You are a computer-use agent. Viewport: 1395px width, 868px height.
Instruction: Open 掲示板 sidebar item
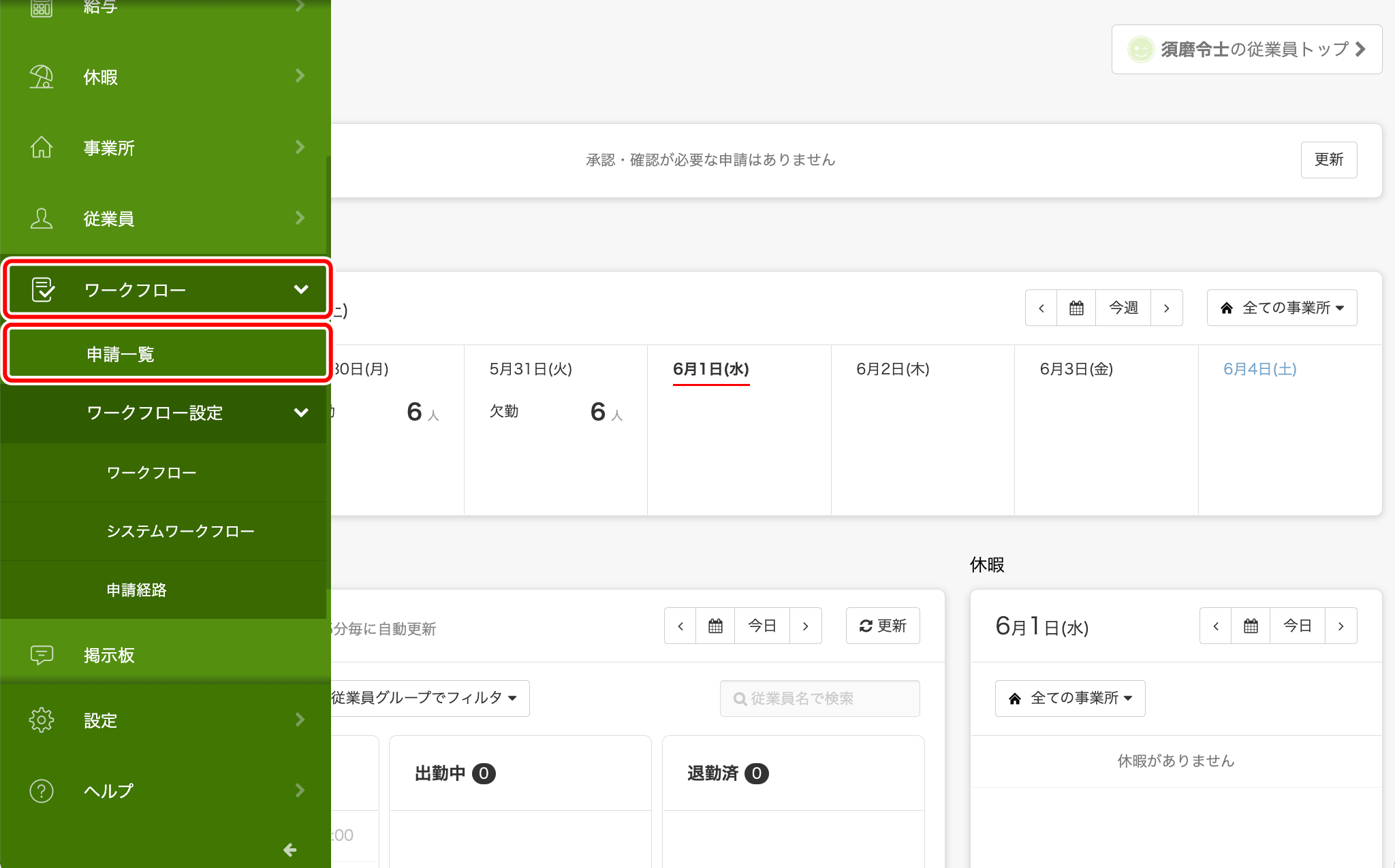click(163, 655)
